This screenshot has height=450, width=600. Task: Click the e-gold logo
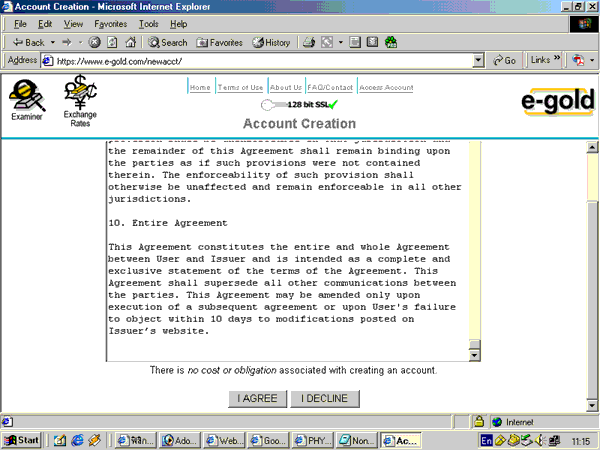point(558,101)
